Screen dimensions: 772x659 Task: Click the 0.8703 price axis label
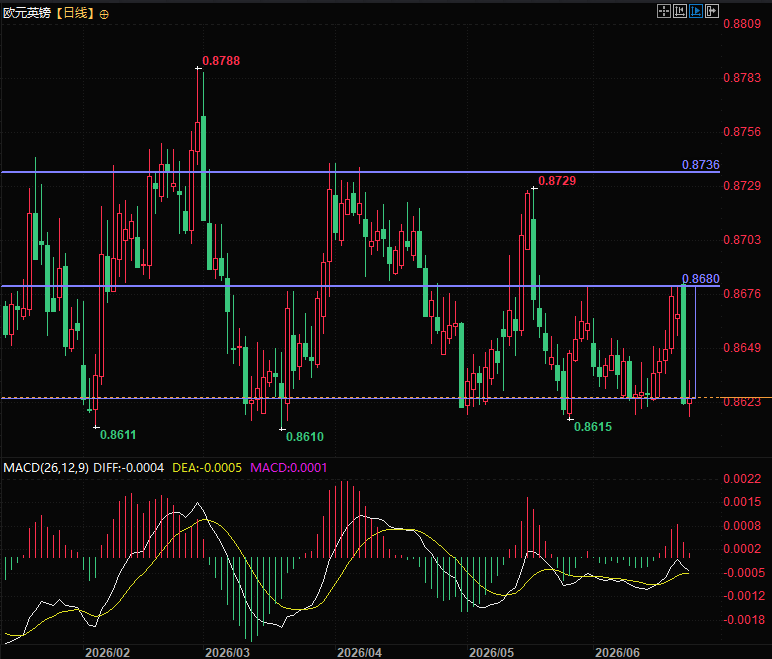point(742,240)
